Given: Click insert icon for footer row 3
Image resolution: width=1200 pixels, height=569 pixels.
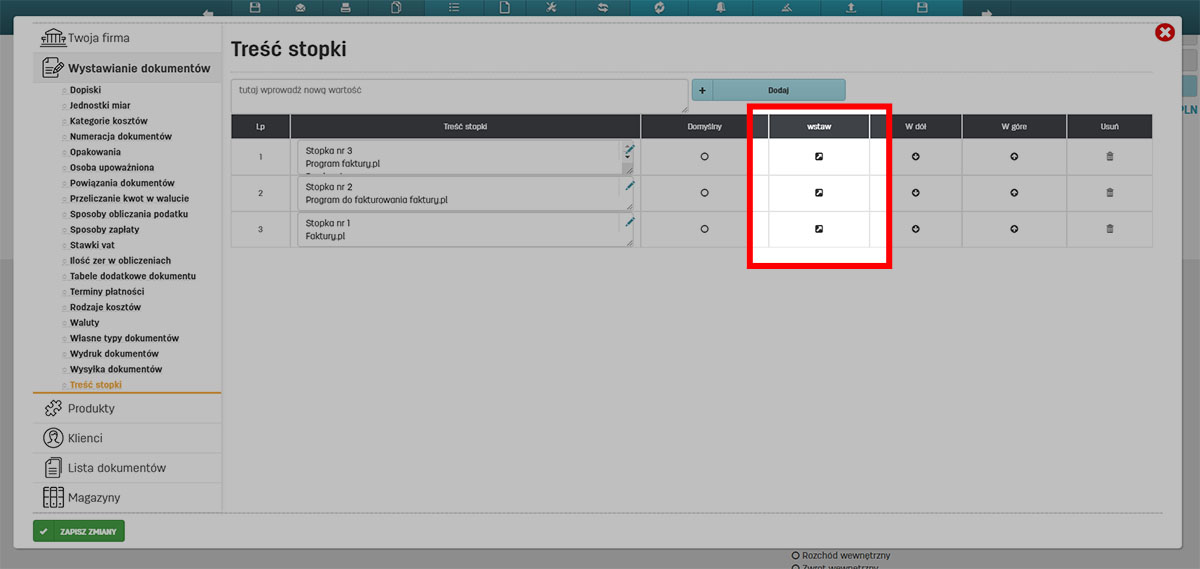Looking at the screenshot, I should click(x=818, y=229).
